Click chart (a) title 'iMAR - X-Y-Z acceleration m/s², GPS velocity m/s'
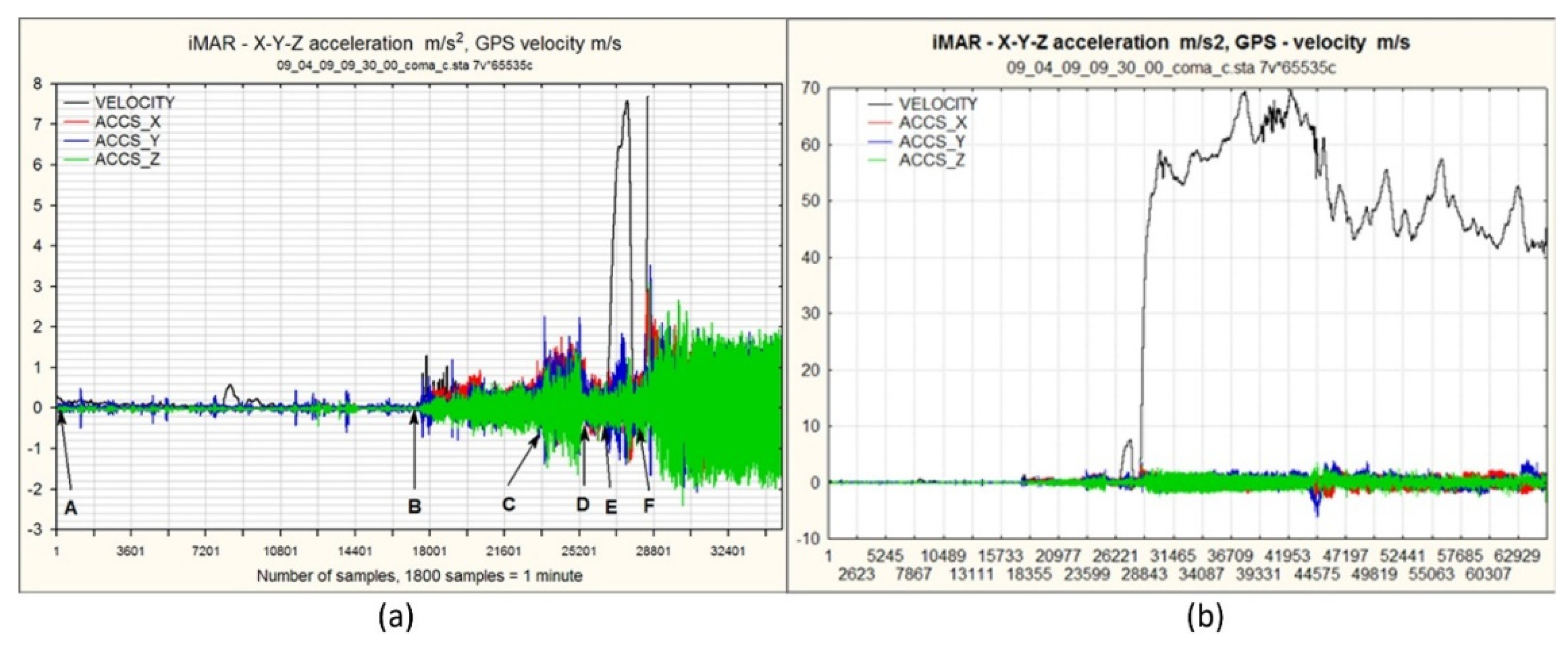1568x650 pixels. point(405,43)
